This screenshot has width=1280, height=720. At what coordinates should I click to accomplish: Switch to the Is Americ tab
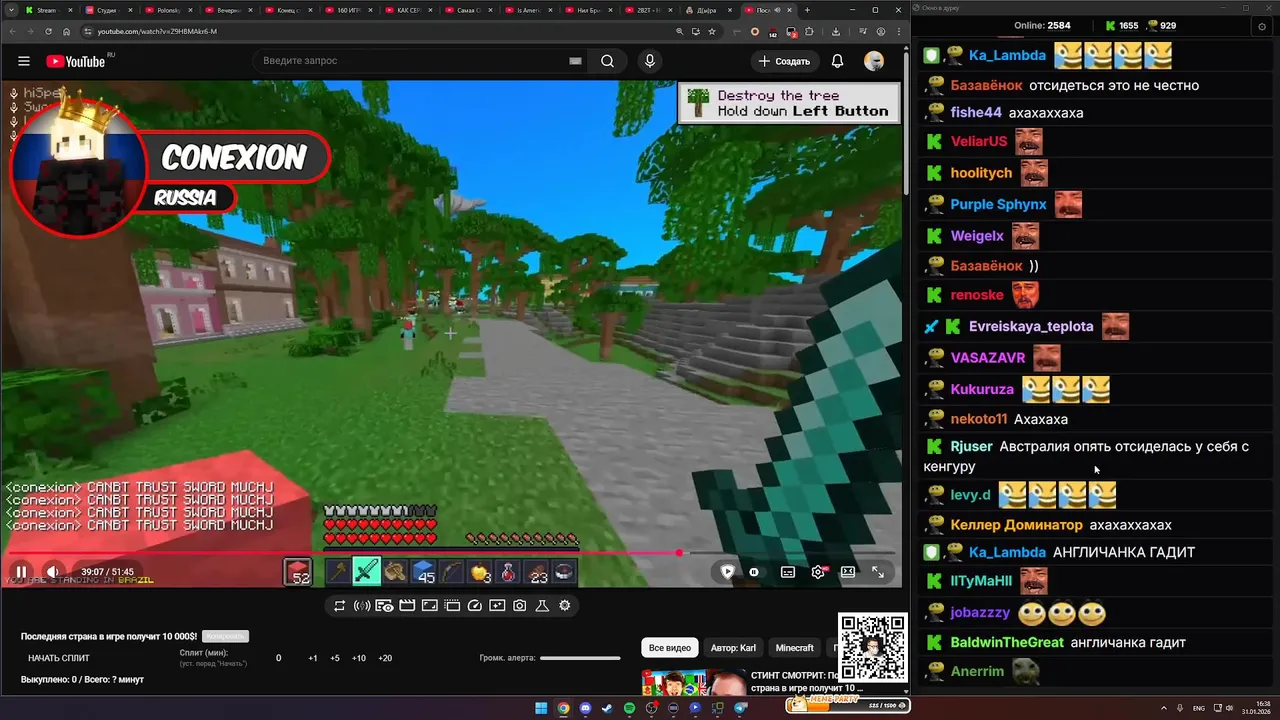pos(530,10)
